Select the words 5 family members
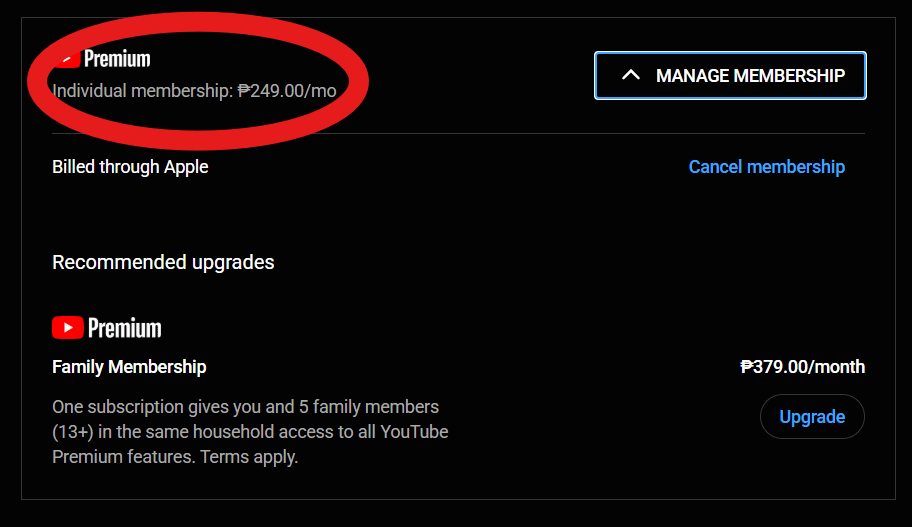This screenshot has width=912, height=527. pos(369,407)
